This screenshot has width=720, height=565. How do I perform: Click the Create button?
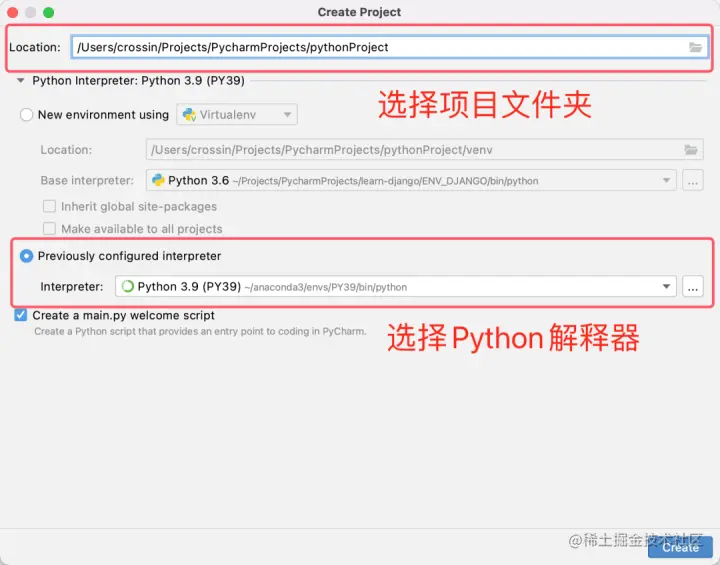(680, 548)
